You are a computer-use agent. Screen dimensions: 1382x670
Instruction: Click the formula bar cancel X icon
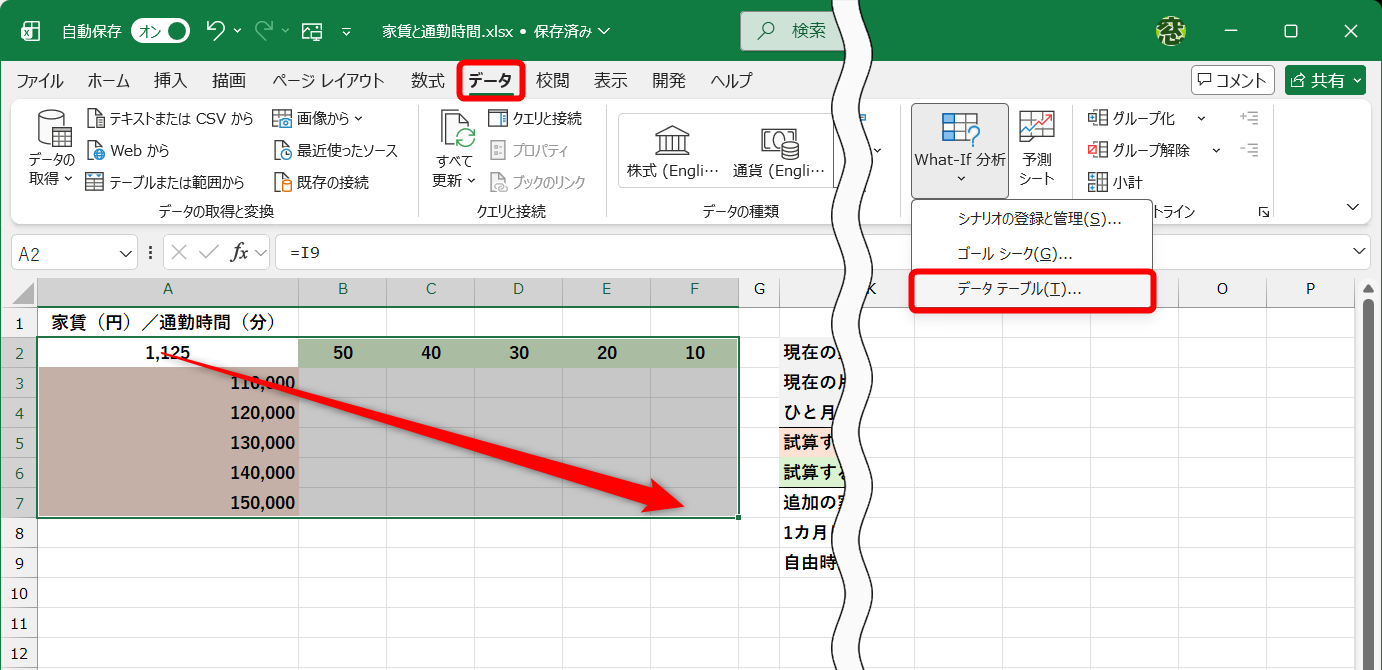coord(180,253)
